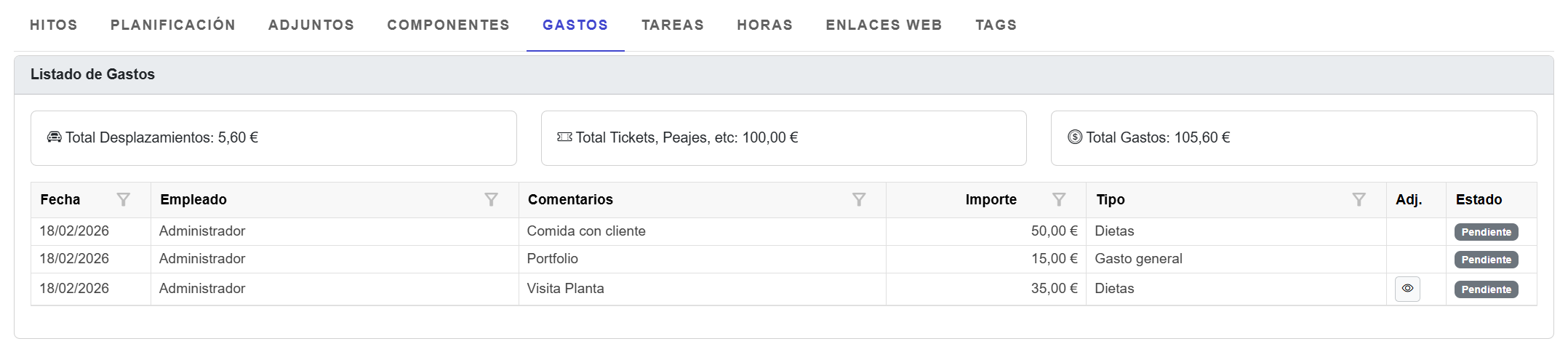The width and height of the screenshot is (1568, 352).
Task: Open filter icon on Importe column
Action: pos(1059,199)
